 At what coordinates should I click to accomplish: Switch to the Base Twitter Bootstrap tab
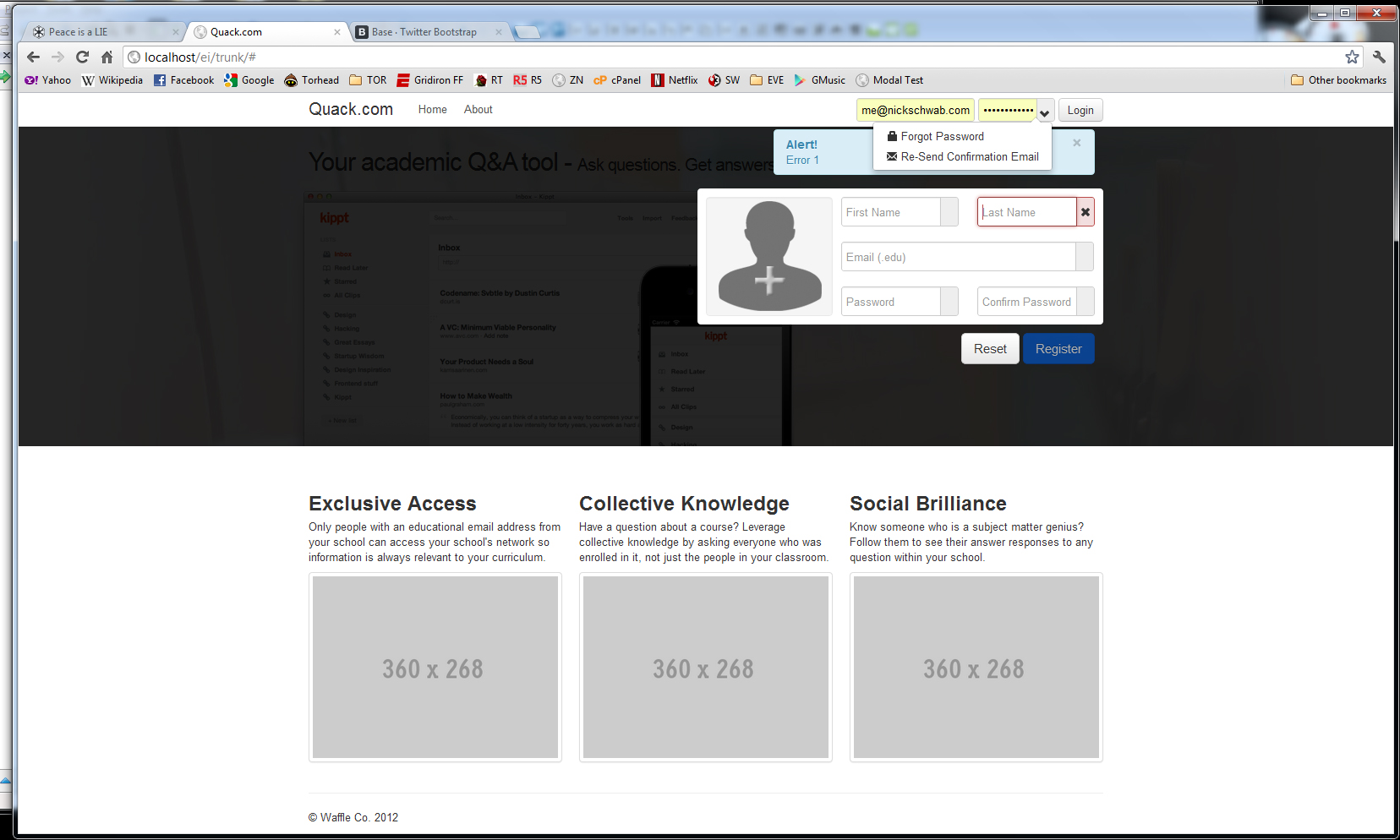coord(424,32)
